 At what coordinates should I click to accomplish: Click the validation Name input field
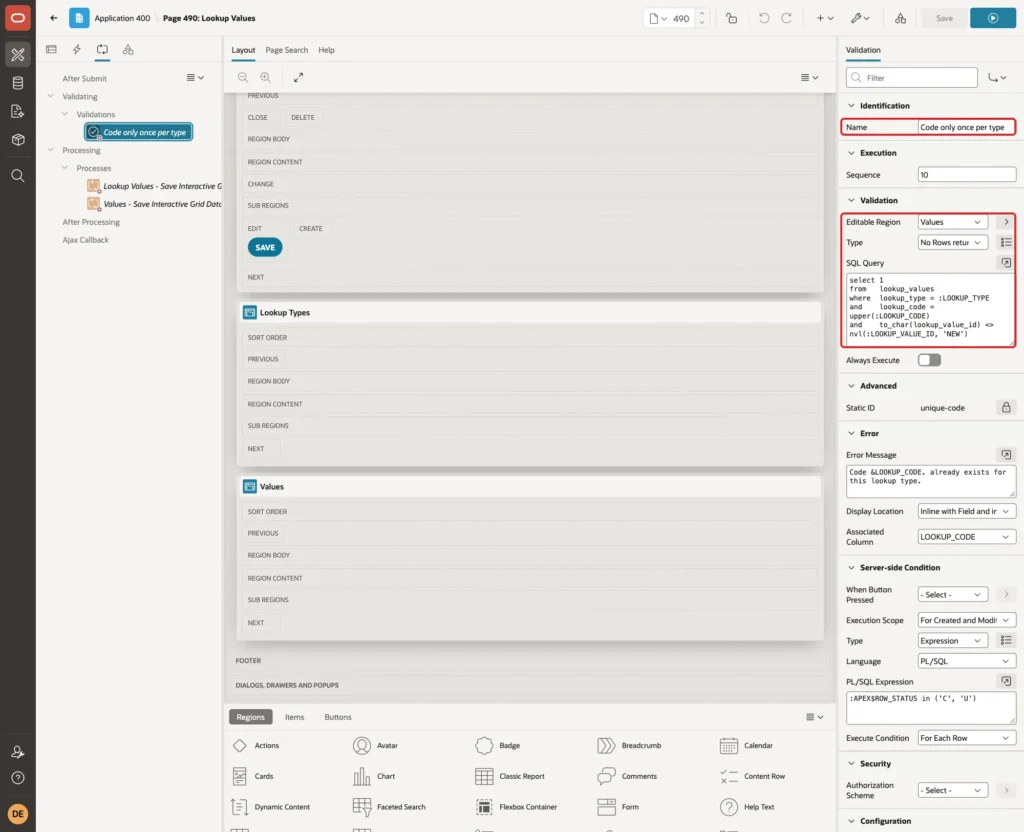pos(967,127)
